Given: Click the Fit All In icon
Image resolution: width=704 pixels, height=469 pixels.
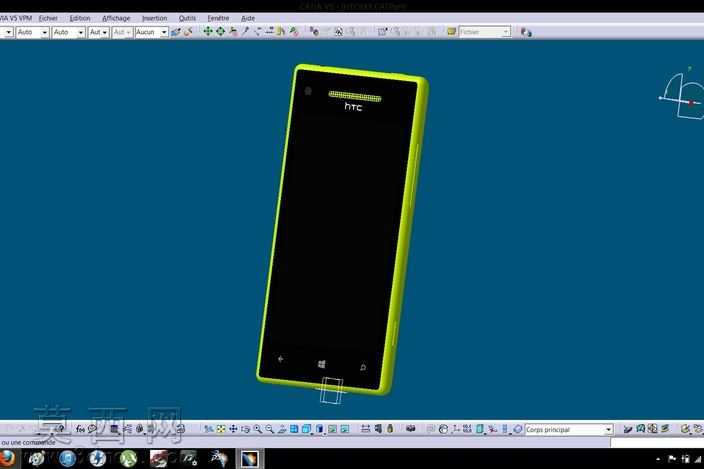Looking at the screenshot, I should (221, 429).
